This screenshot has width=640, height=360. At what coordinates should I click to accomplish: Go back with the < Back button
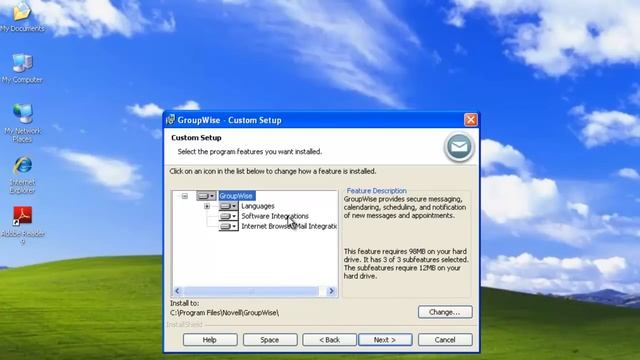coord(329,340)
